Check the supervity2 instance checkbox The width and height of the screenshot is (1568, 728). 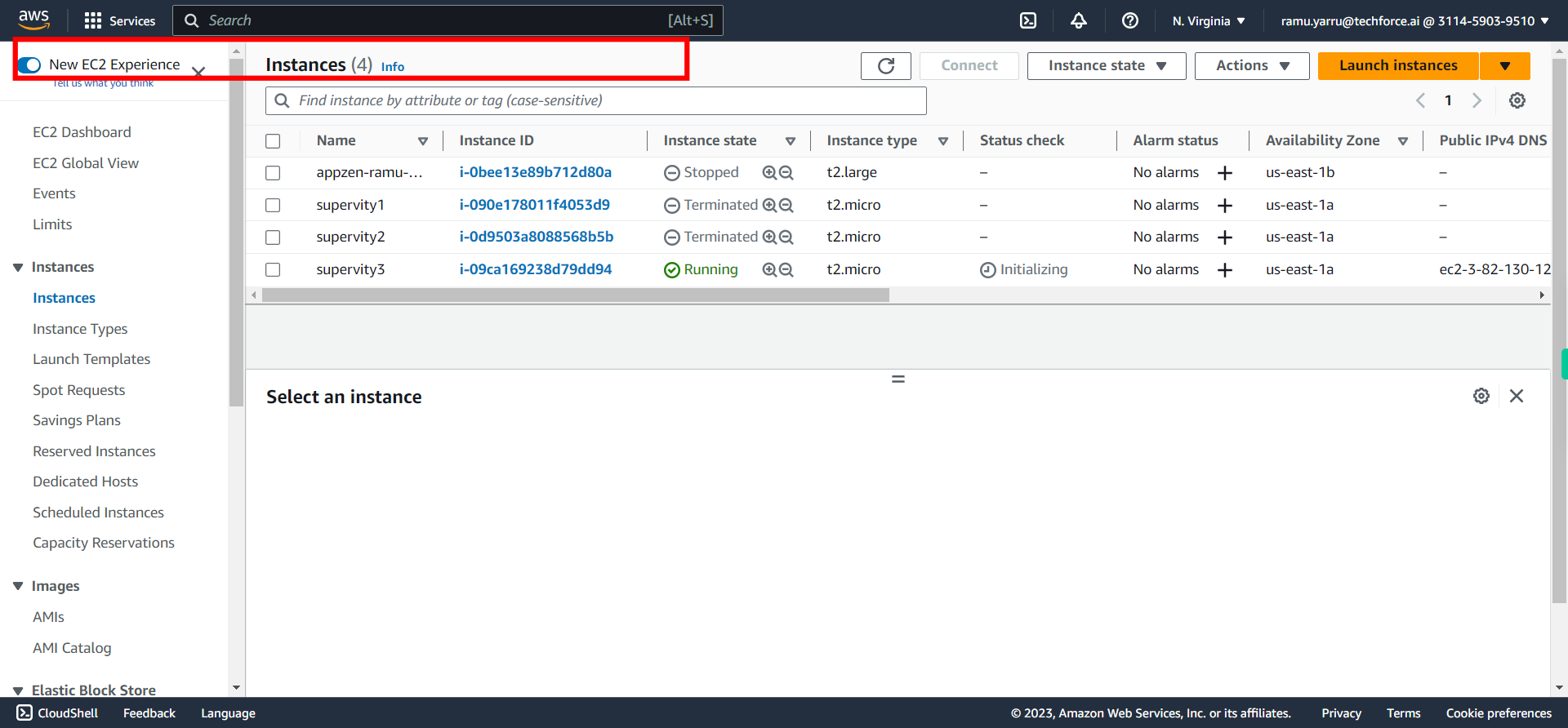click(273, 237)
